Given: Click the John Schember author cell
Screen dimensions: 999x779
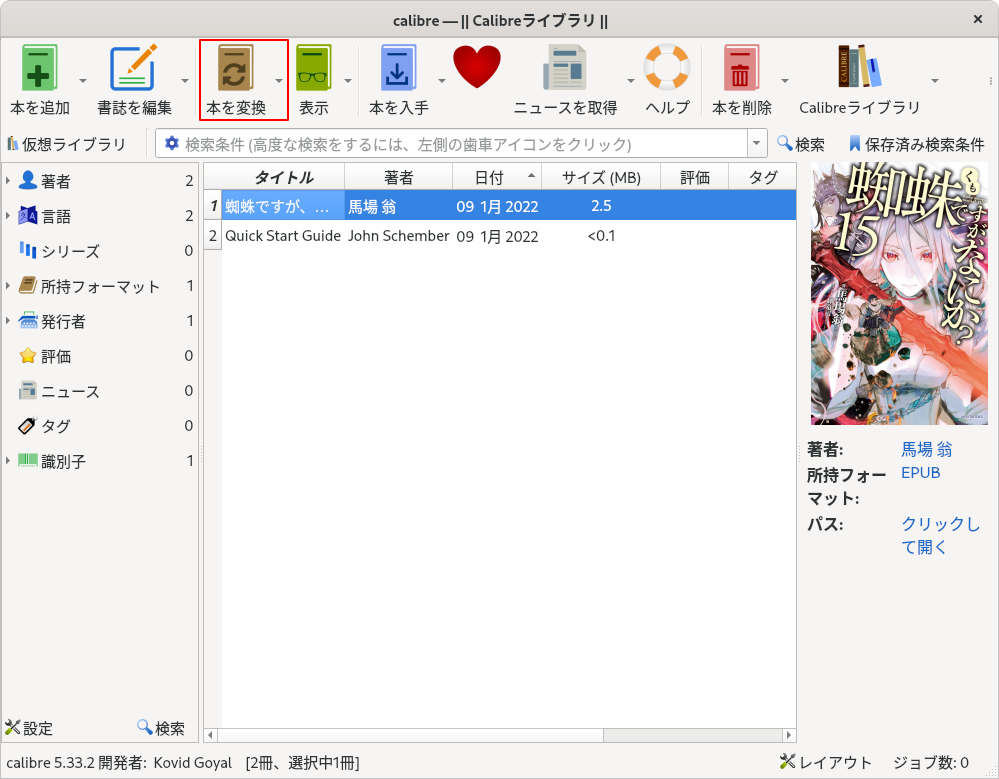Looking at the screenshot, I should pyautogui.click(x=399, y=236).
